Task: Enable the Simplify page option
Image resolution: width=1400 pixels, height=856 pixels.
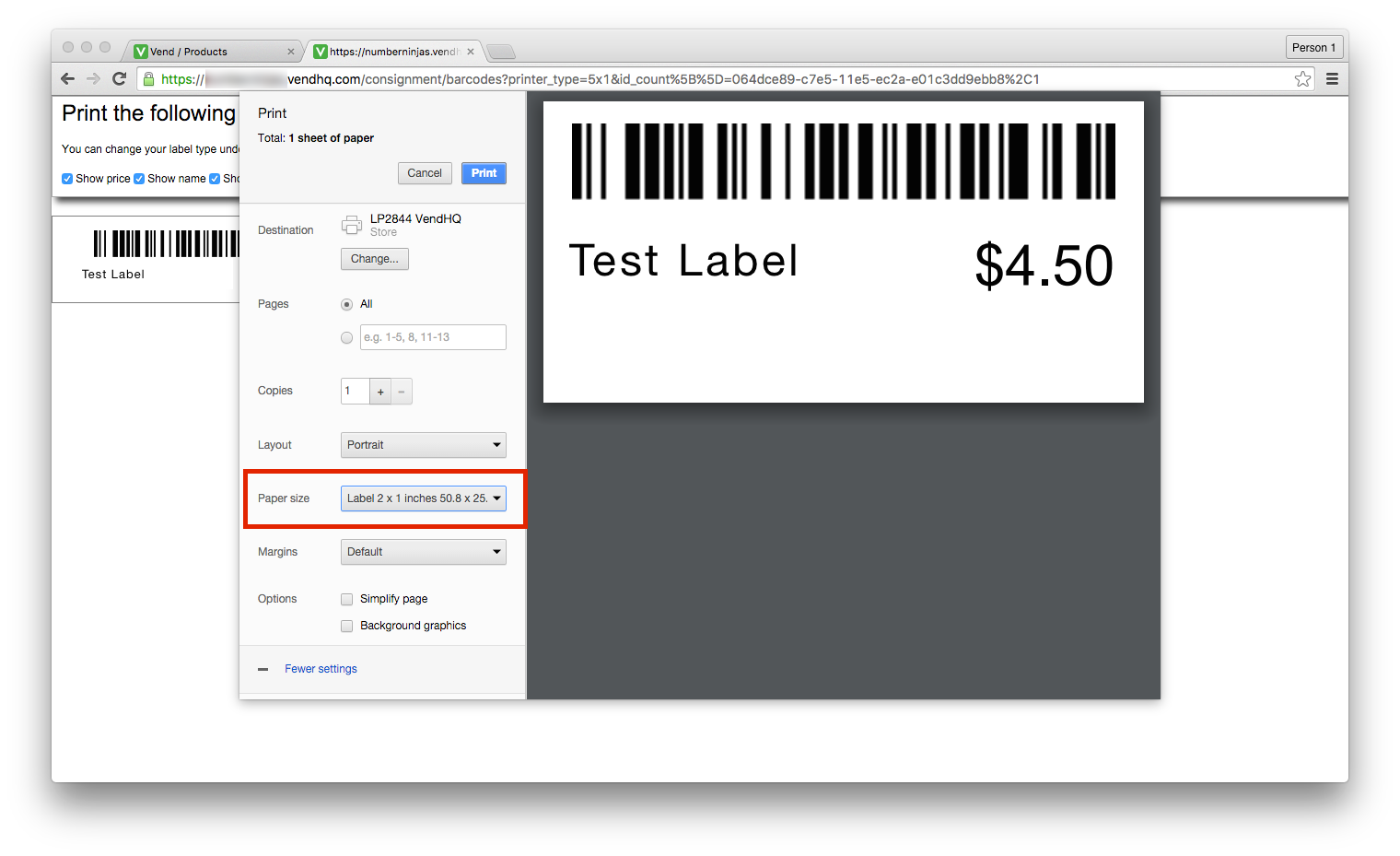Action: tap(347, 599)
